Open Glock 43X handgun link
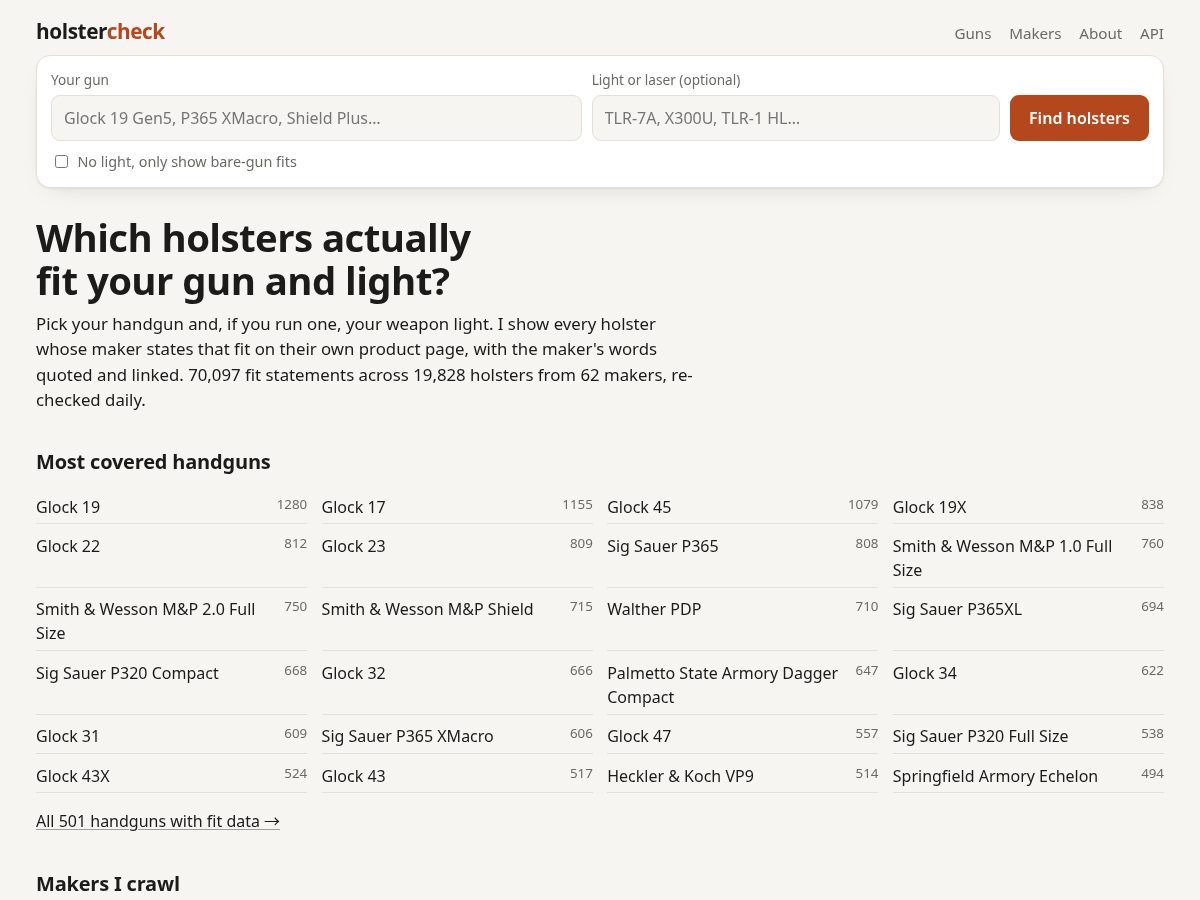 (x=73, y=776)
